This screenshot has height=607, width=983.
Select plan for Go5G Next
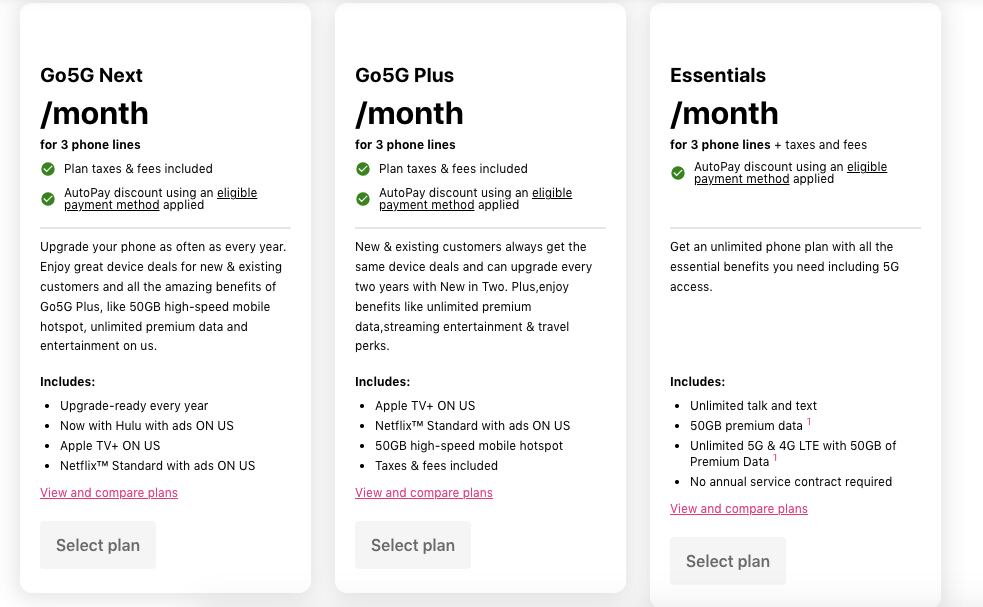[97, 545]
